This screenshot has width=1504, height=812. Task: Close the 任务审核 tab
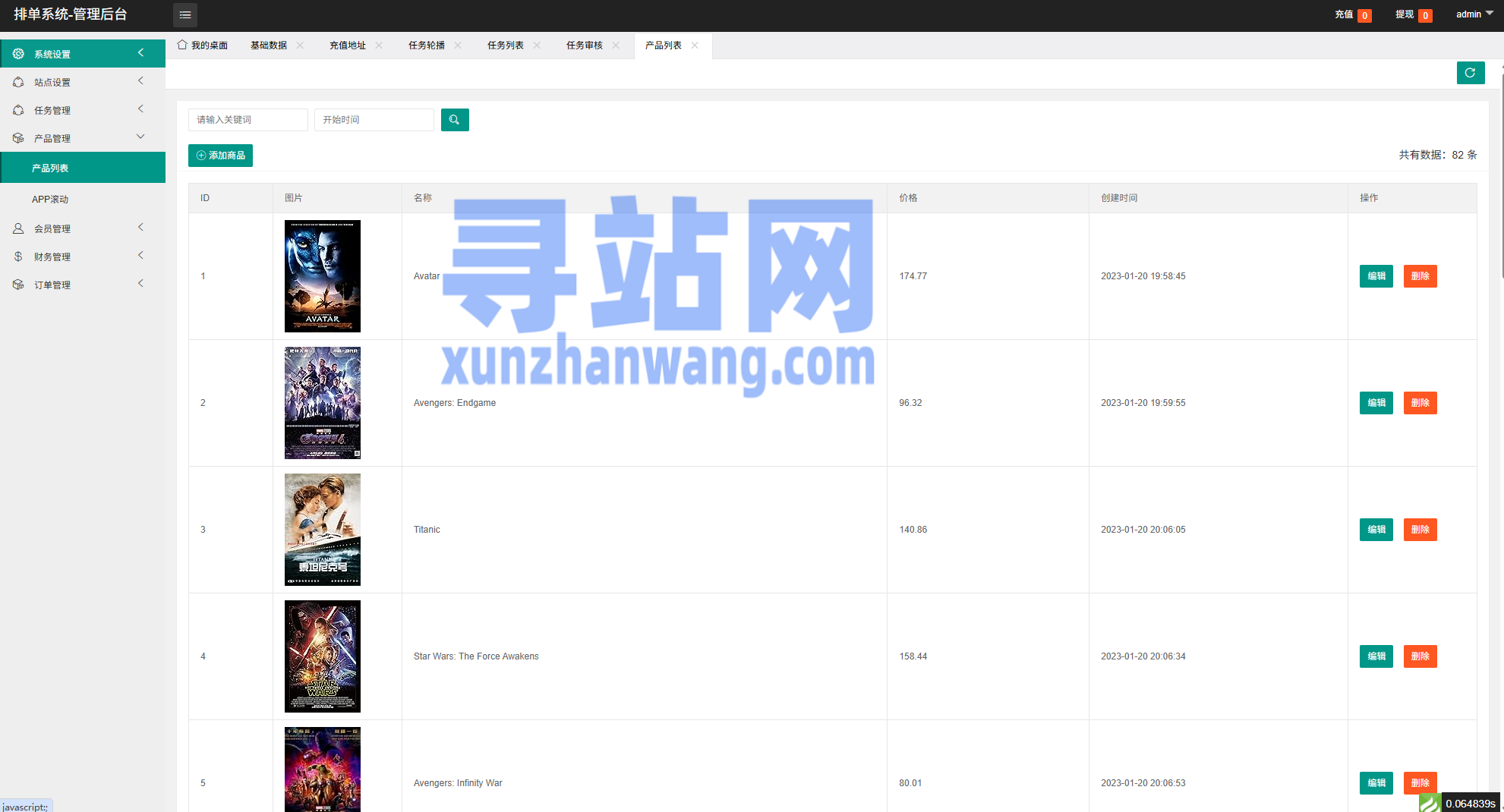click(x=616, y=46)
